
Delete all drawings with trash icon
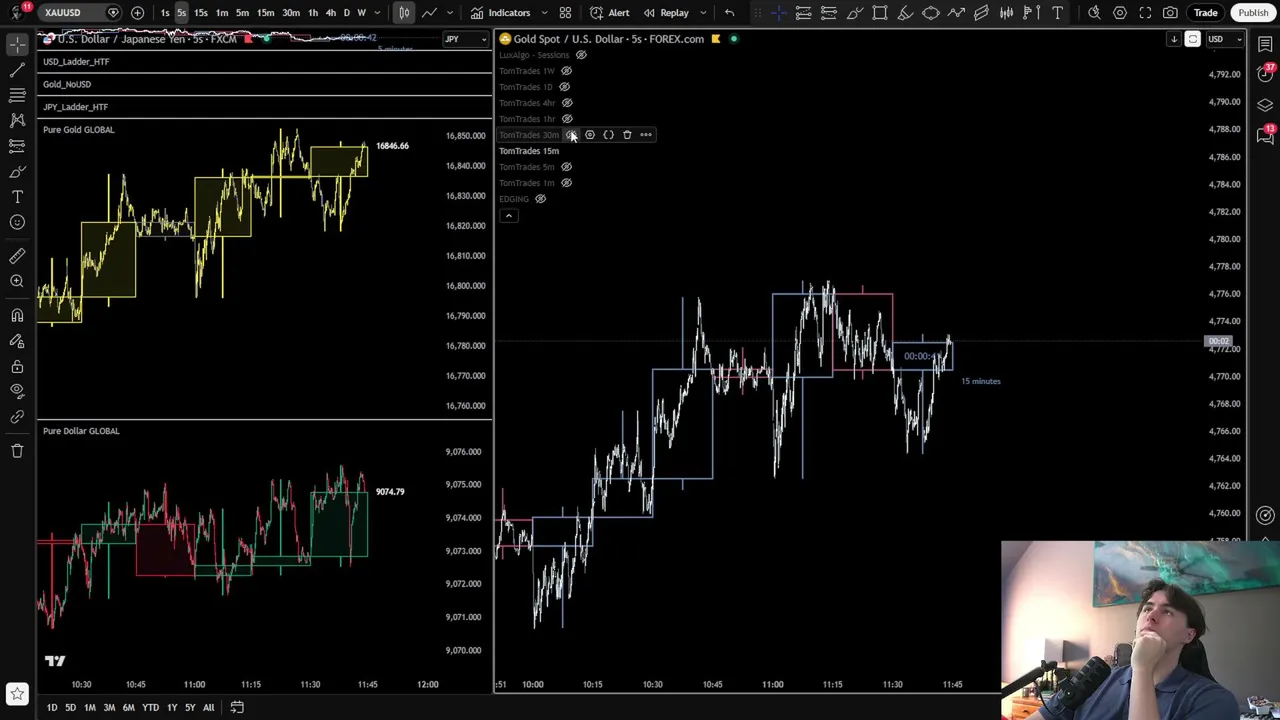tap(17, 451)
